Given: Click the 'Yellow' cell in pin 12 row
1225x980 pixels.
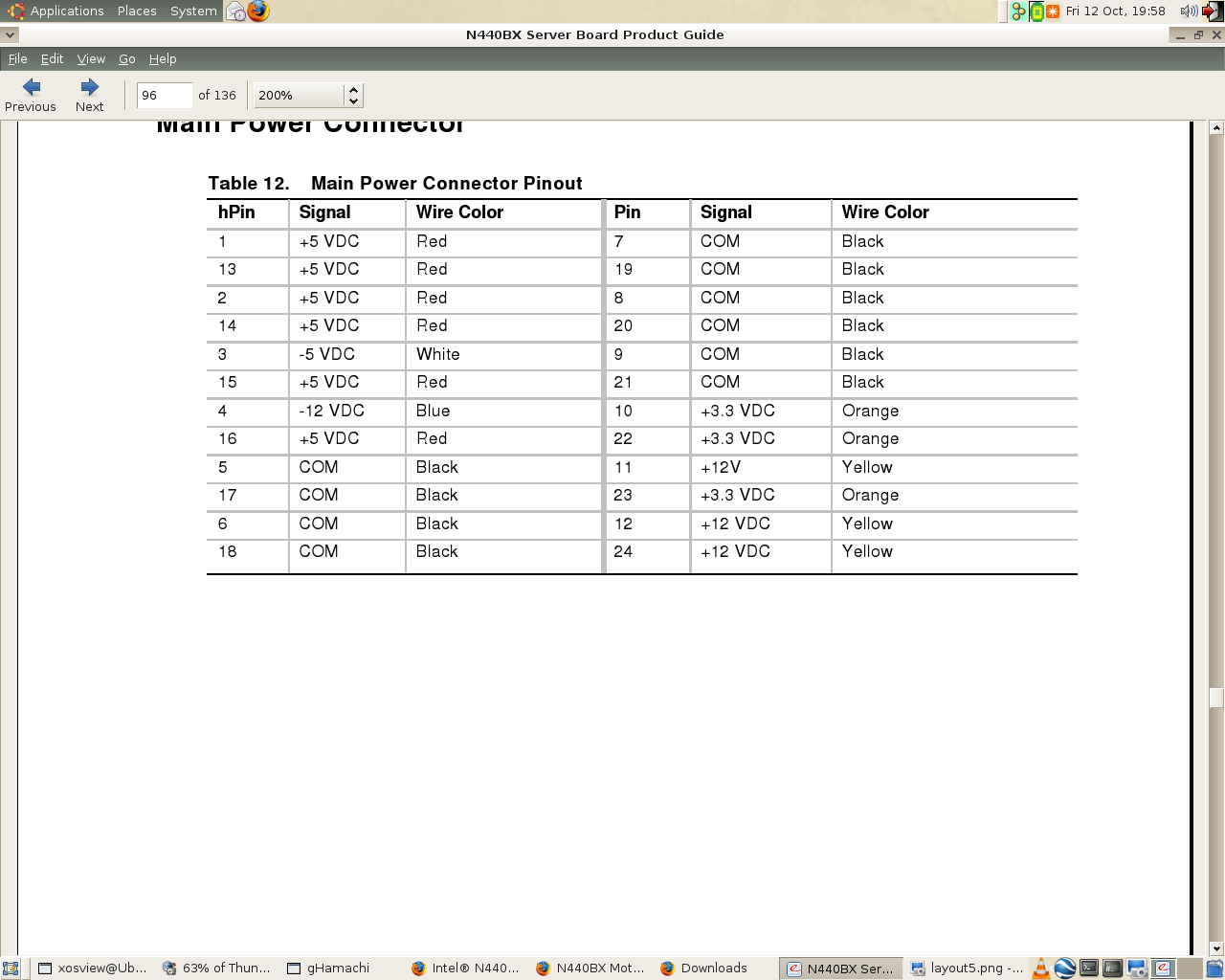Looking at the screenshot, I should coord(867,523).
